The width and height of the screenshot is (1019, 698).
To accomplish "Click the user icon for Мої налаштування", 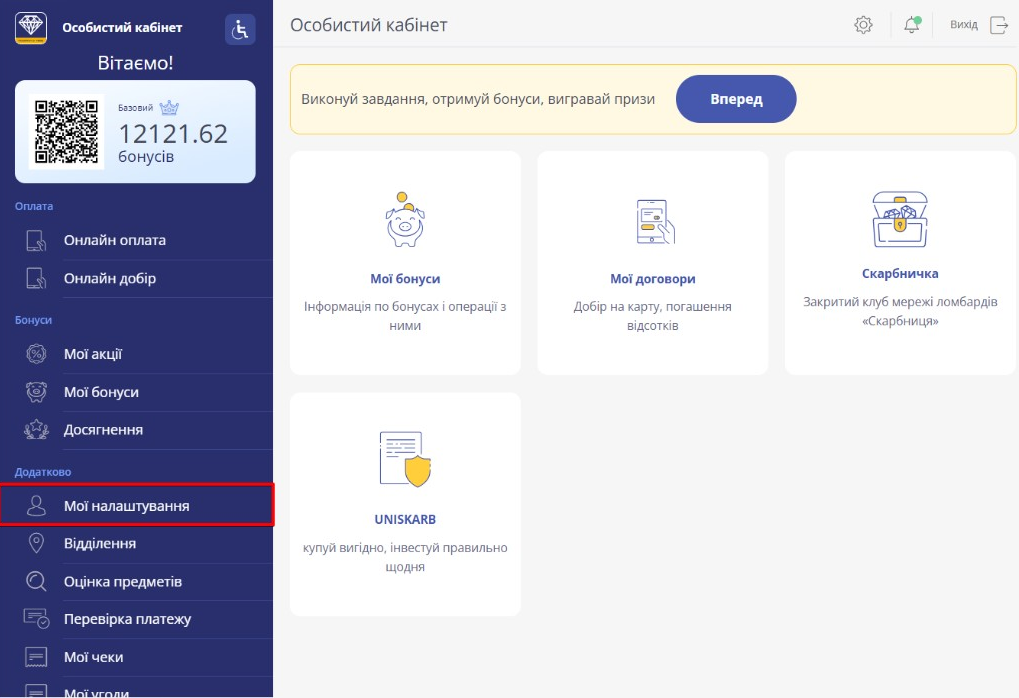I will click(x=36, y=506).
